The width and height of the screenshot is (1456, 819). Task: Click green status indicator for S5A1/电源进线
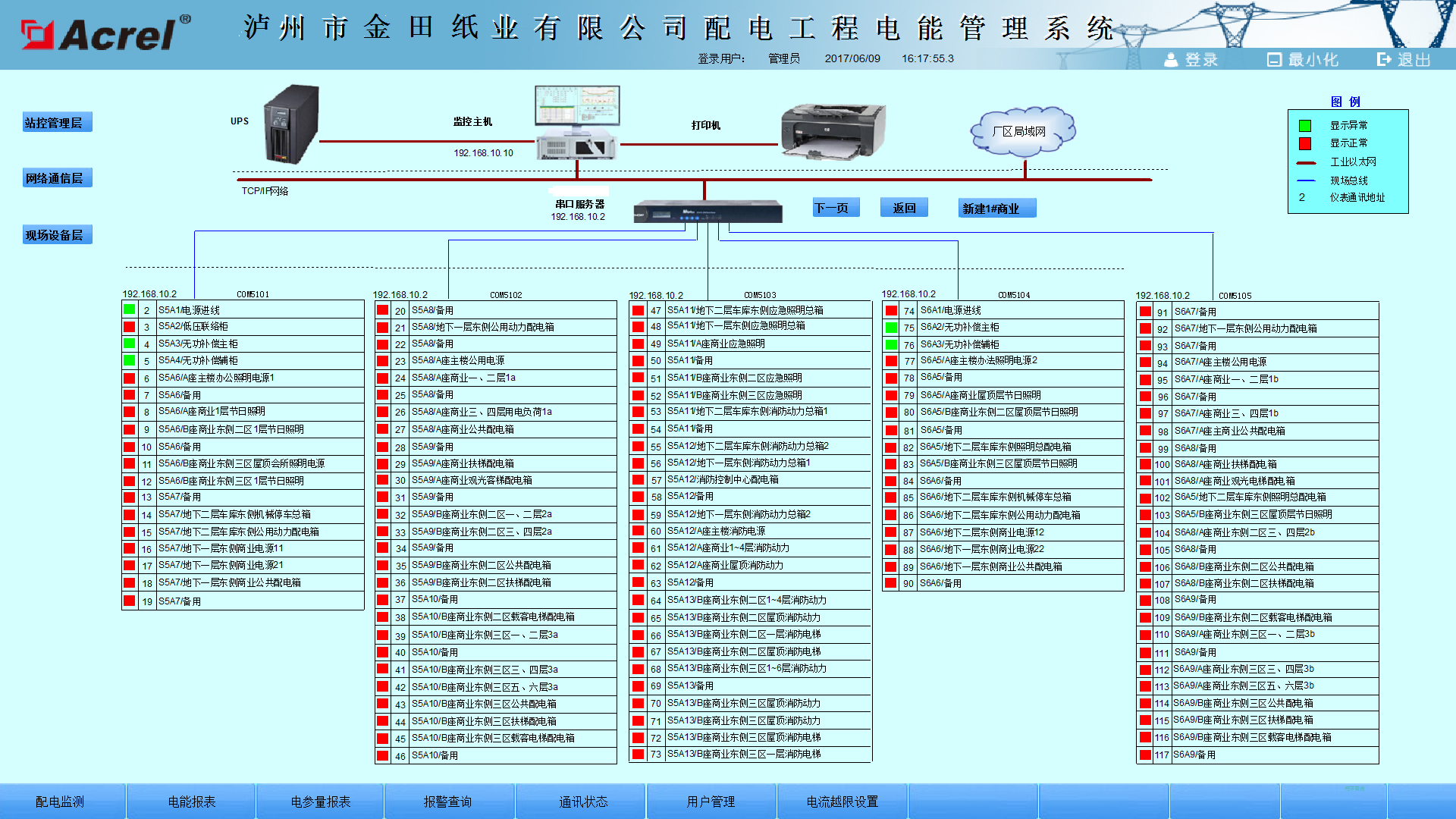(130, 309)
